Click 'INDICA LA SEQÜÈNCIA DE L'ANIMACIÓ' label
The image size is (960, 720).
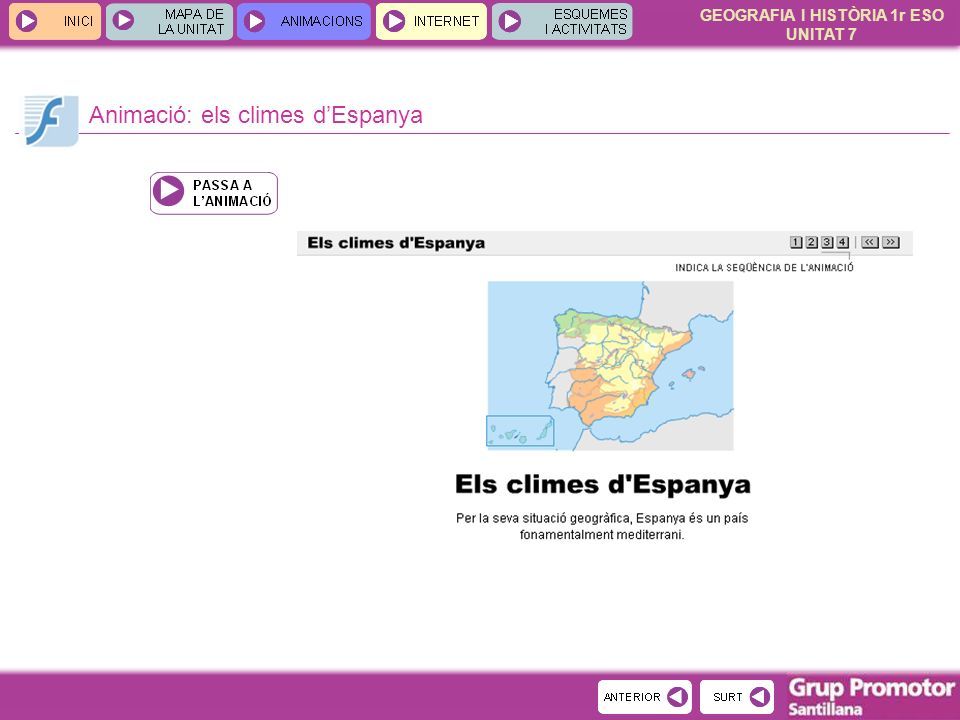click(764, 268)
